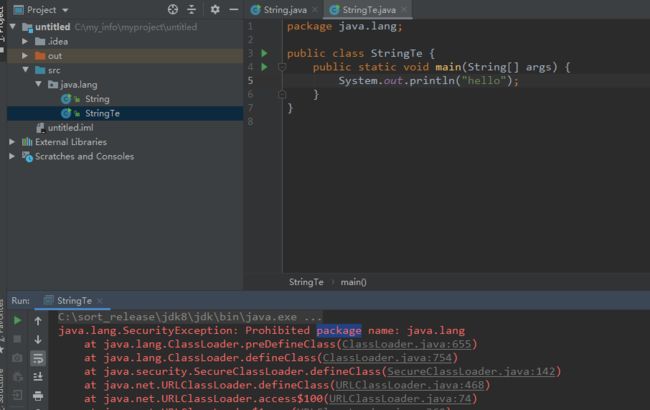This screenshot has width=650, height=410.
Task: Click the green run gutter icon beside class StringTe
Action: click(x=264, y=53)
